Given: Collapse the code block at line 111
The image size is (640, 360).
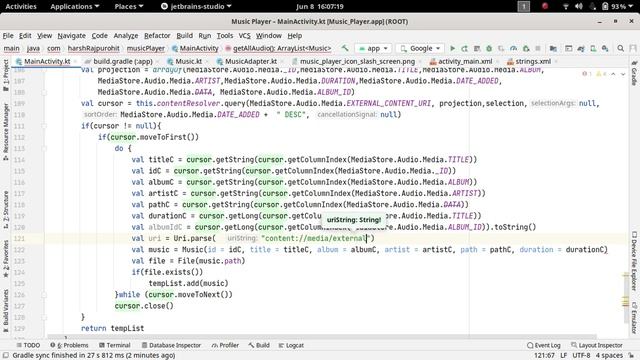Looking at the screenshot, I should [x=44, y=126].
